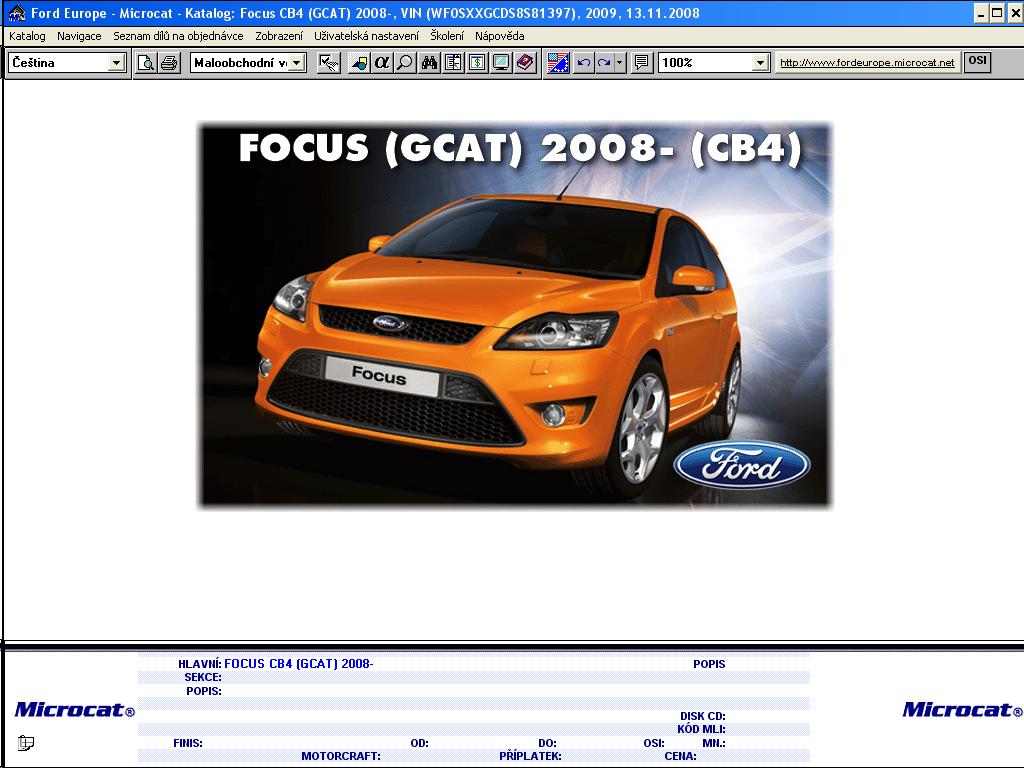
Task: Open the 100% zoom level dropdown
Action: tap(760, 63)
